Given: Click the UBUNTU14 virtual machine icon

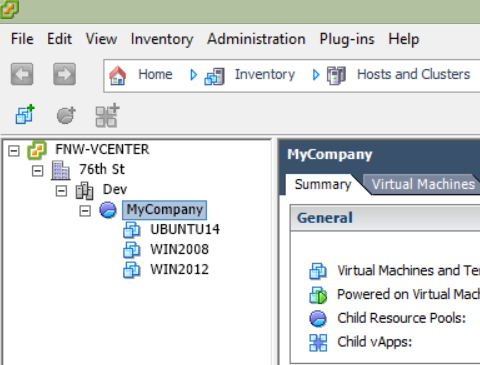Looking at the screenshot, I should pos(132,230).
